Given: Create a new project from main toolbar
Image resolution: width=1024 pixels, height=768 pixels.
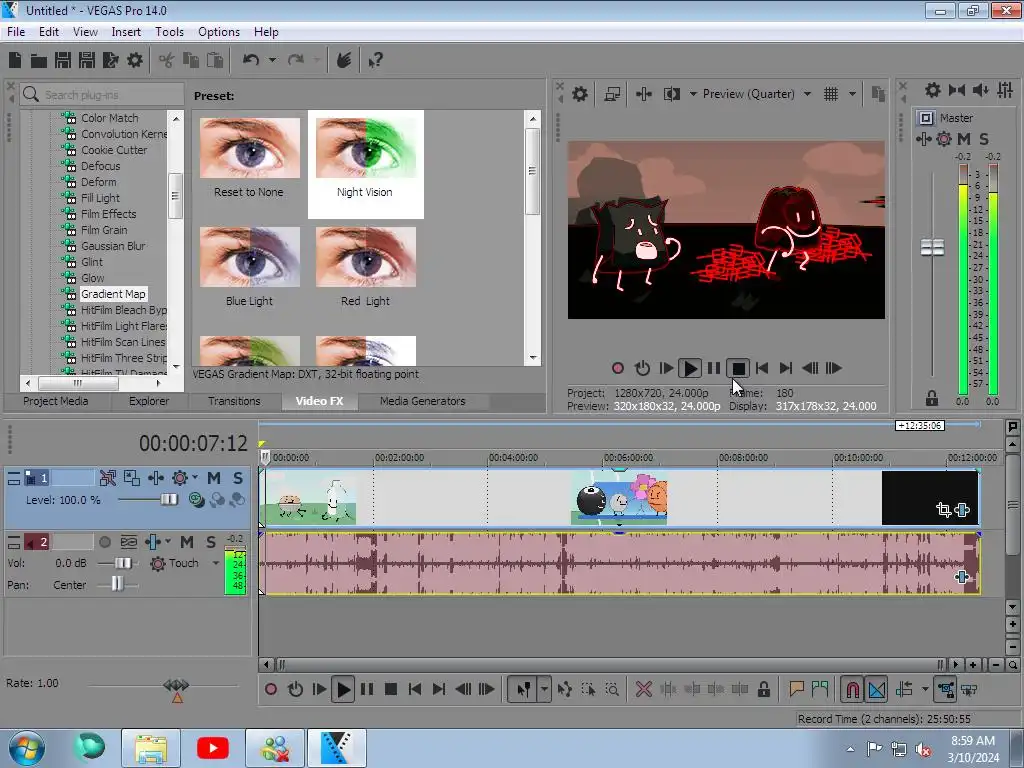Looking at the screenshot, I should 15,61.
